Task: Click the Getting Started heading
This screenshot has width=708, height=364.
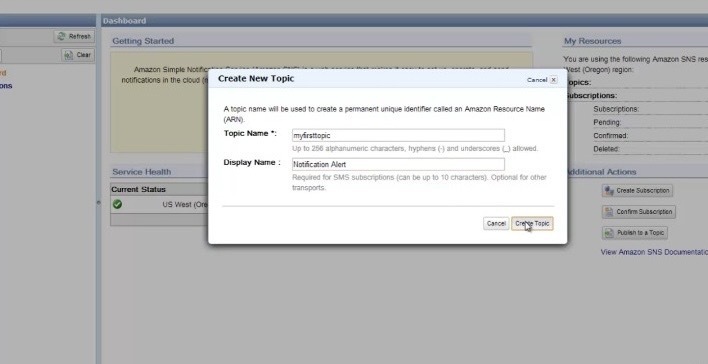Action: 143,41
